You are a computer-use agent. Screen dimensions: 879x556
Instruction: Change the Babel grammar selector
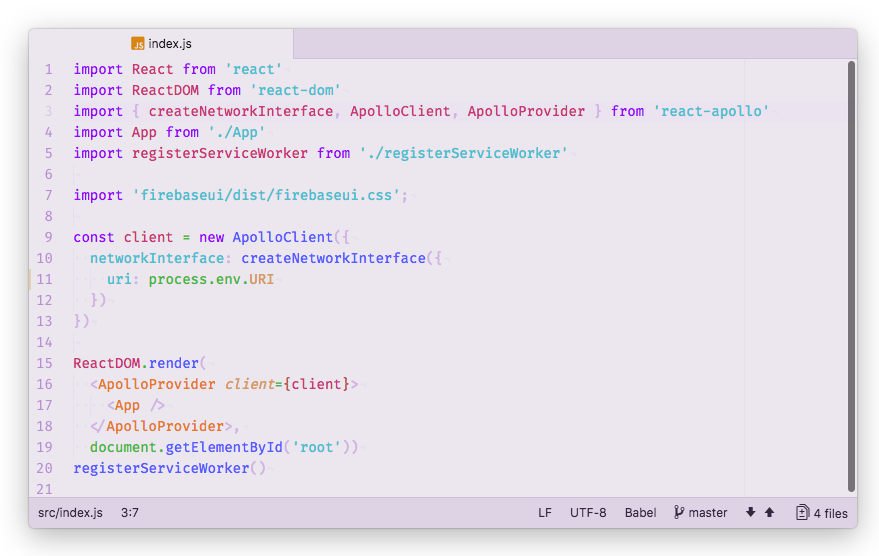click(x=640, y=513)
